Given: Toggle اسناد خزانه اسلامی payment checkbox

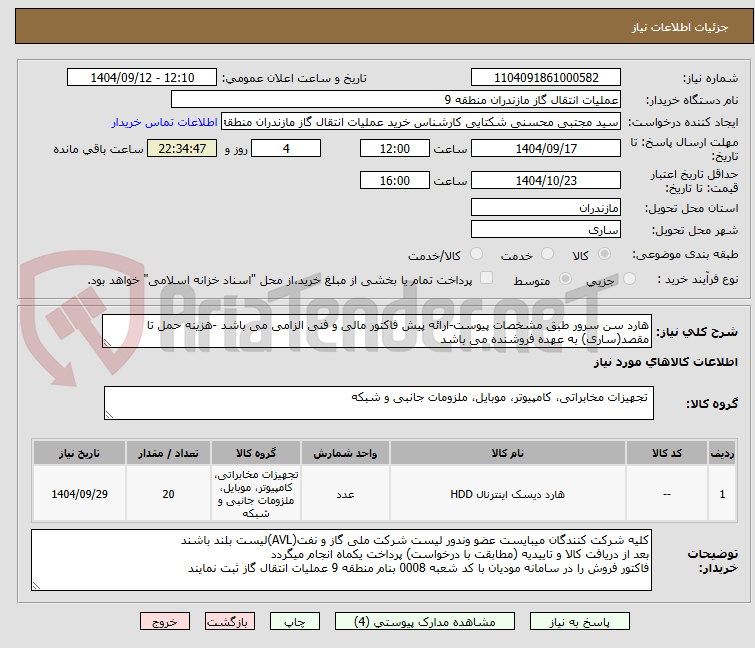Looking at the screenshot, I should coord(487,277).
